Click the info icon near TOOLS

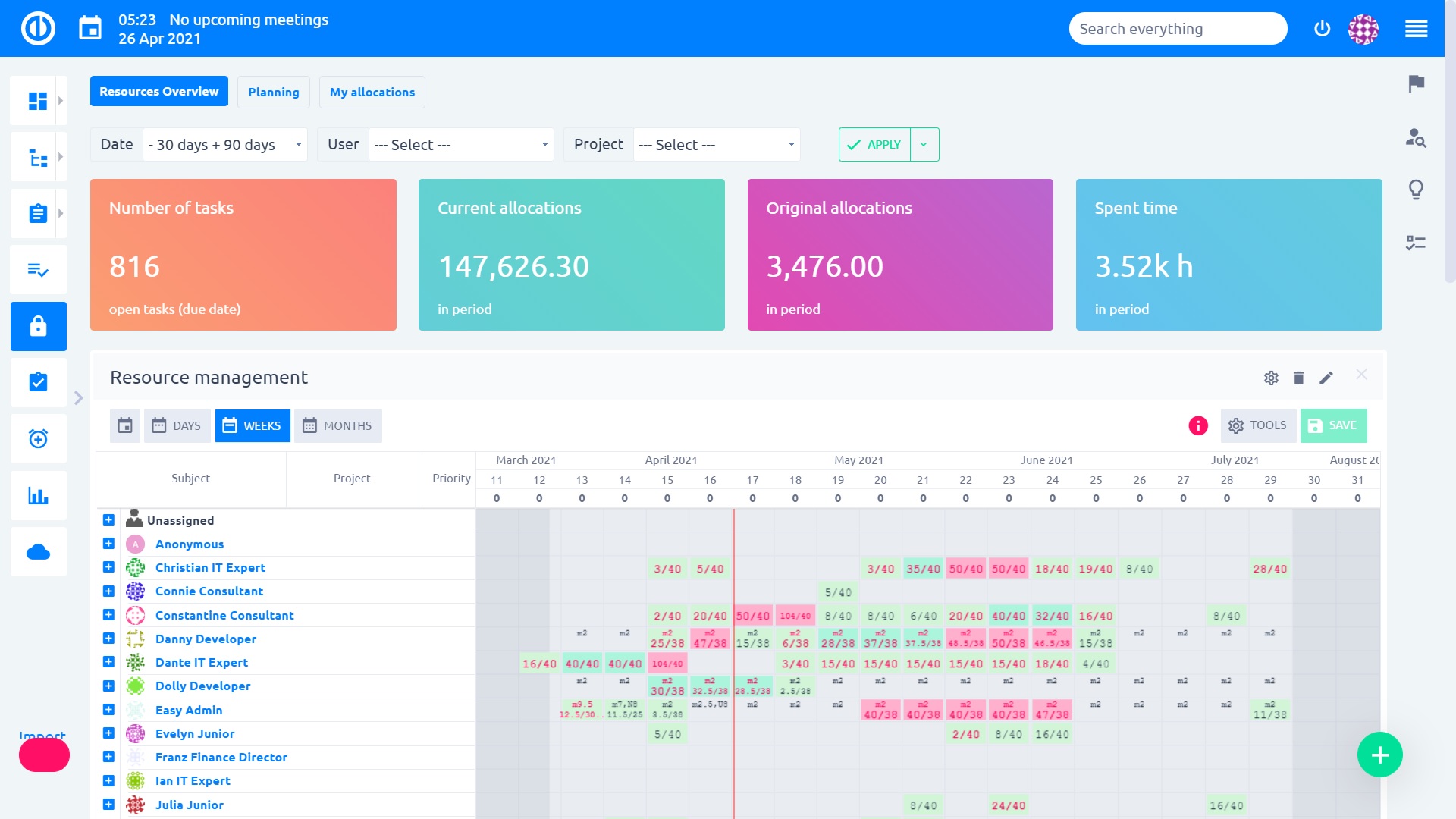point(1199,425)
